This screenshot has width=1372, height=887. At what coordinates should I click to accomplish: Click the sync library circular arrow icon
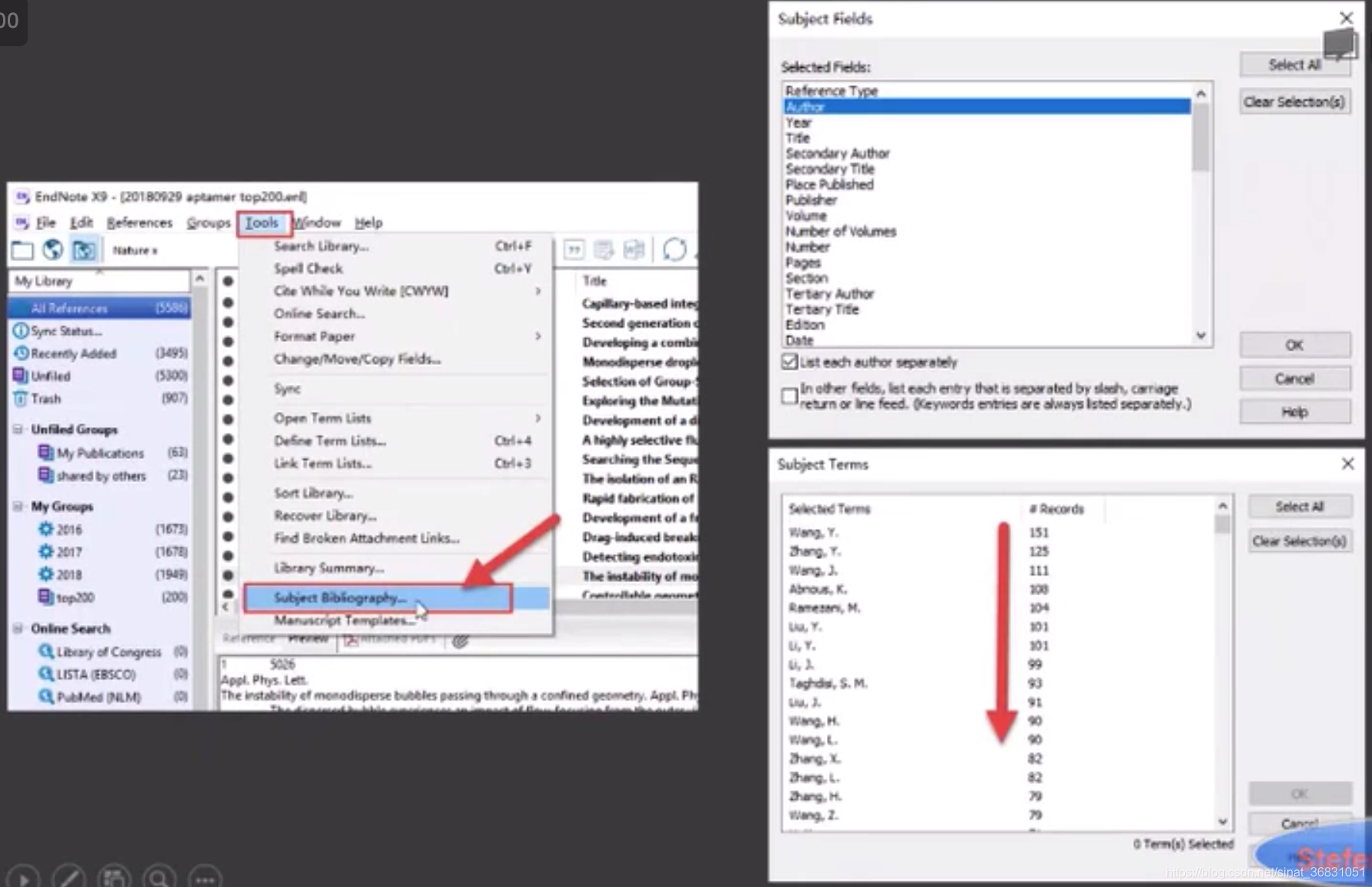(674, 250)
